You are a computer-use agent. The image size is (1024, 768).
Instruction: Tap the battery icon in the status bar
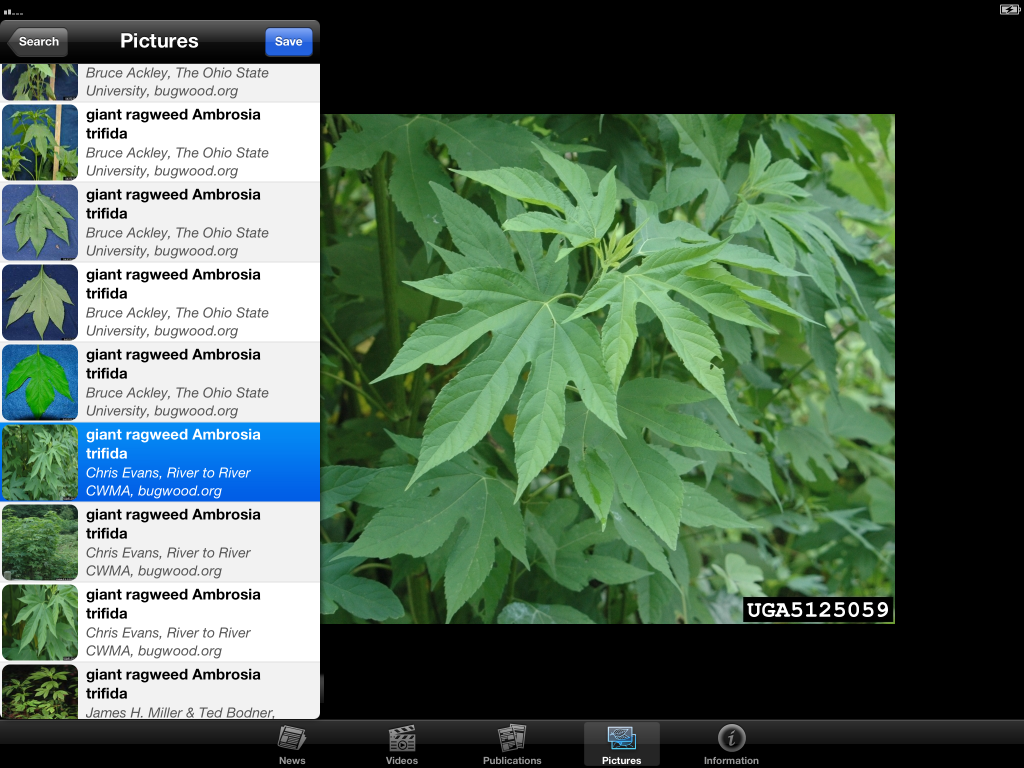point(1009,9)
